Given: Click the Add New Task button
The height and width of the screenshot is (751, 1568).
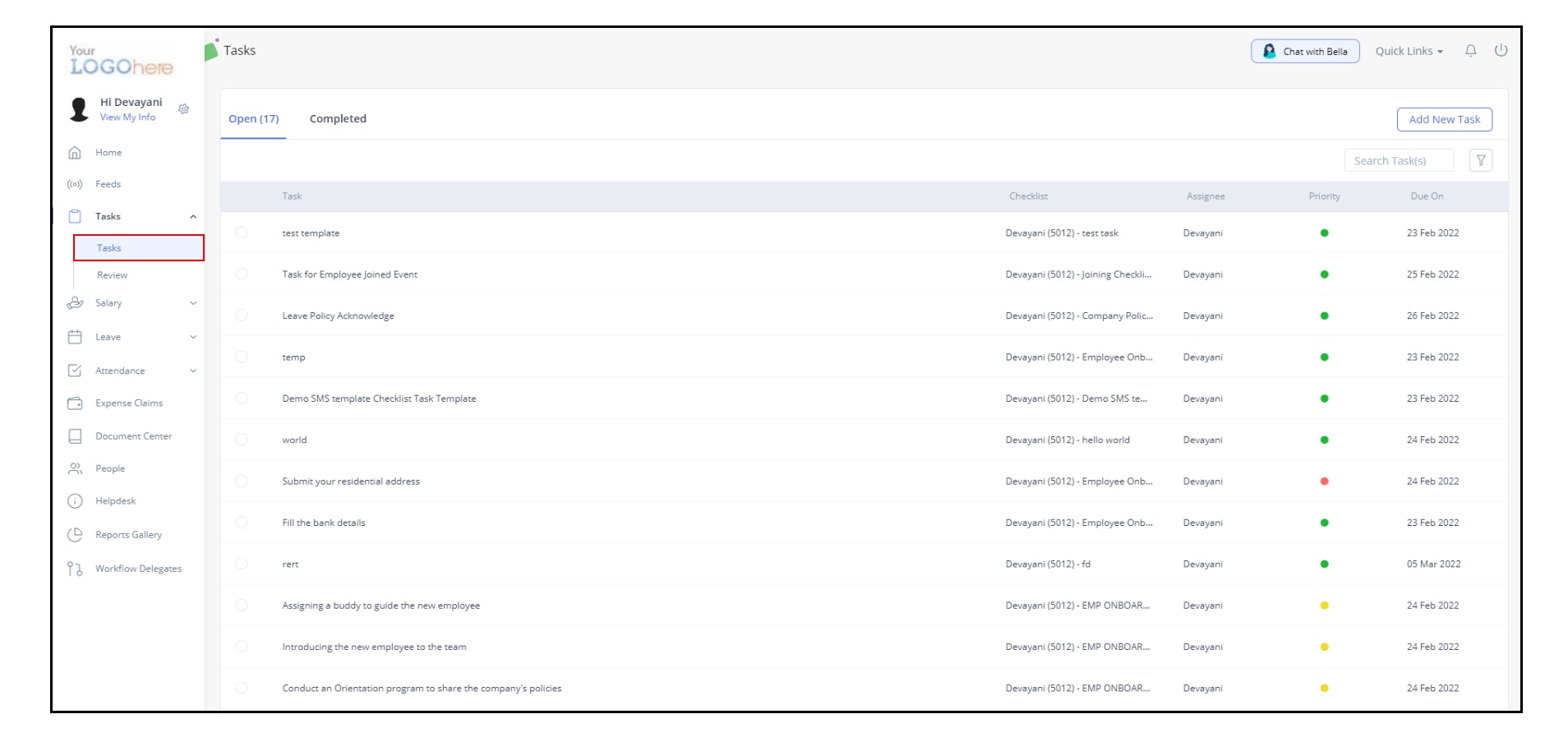Looking at the screenshot, I should point(1444,119).
